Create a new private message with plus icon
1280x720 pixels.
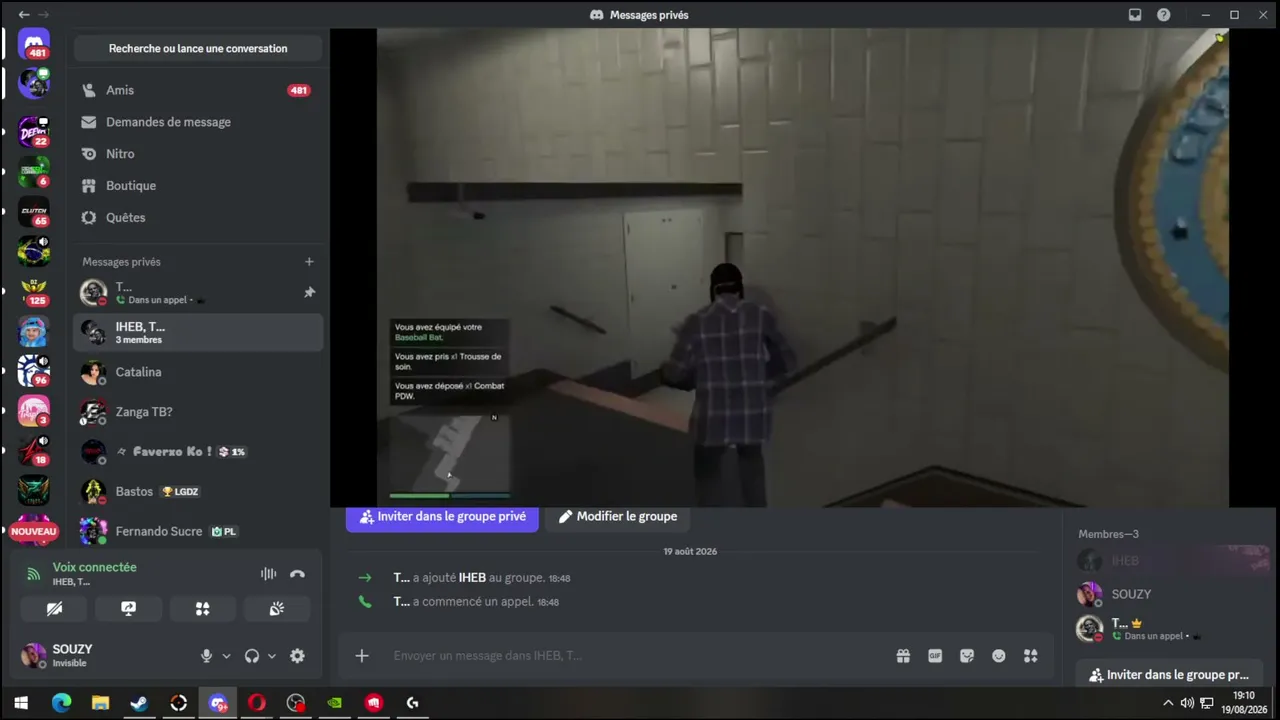(309, 262)
